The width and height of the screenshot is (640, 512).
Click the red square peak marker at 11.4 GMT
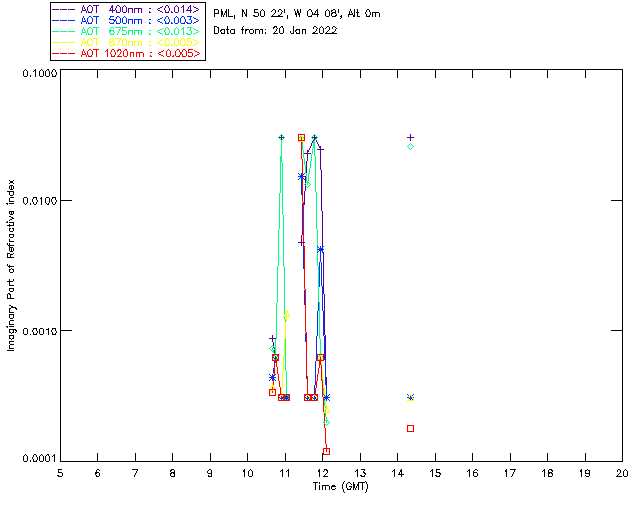pos(301,137)
